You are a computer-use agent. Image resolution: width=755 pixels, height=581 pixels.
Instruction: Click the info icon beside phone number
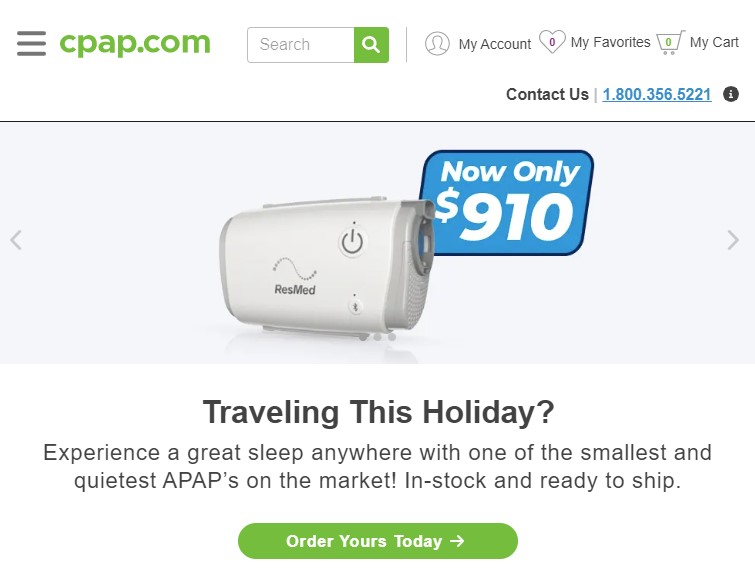(730, 94)
